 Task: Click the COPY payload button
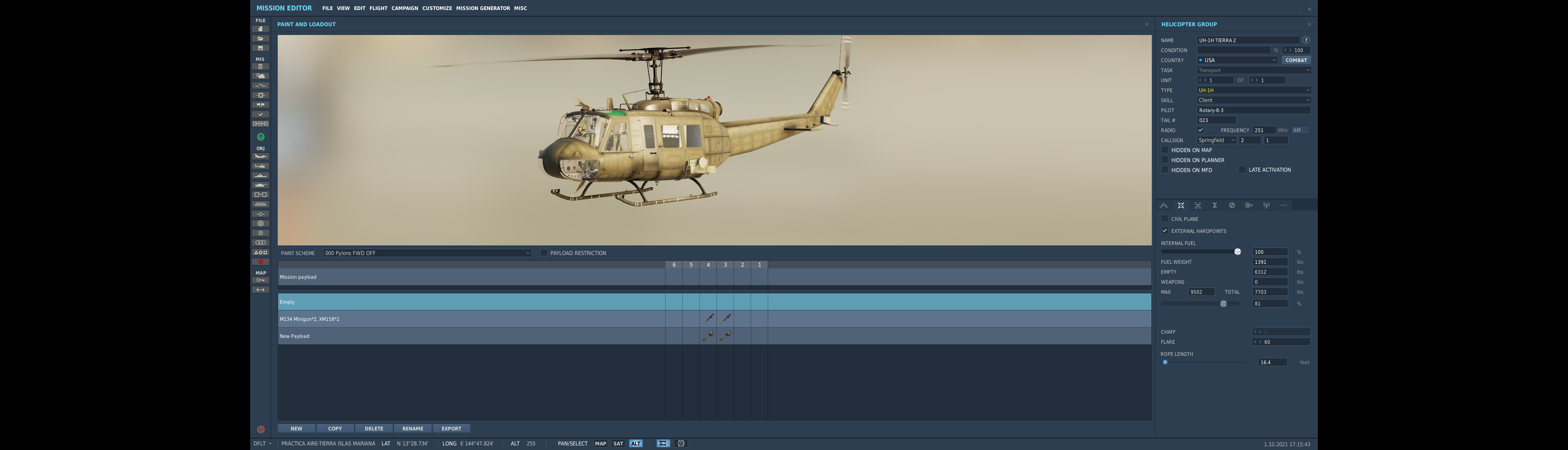pyautogui.click(x=335, y=429)
